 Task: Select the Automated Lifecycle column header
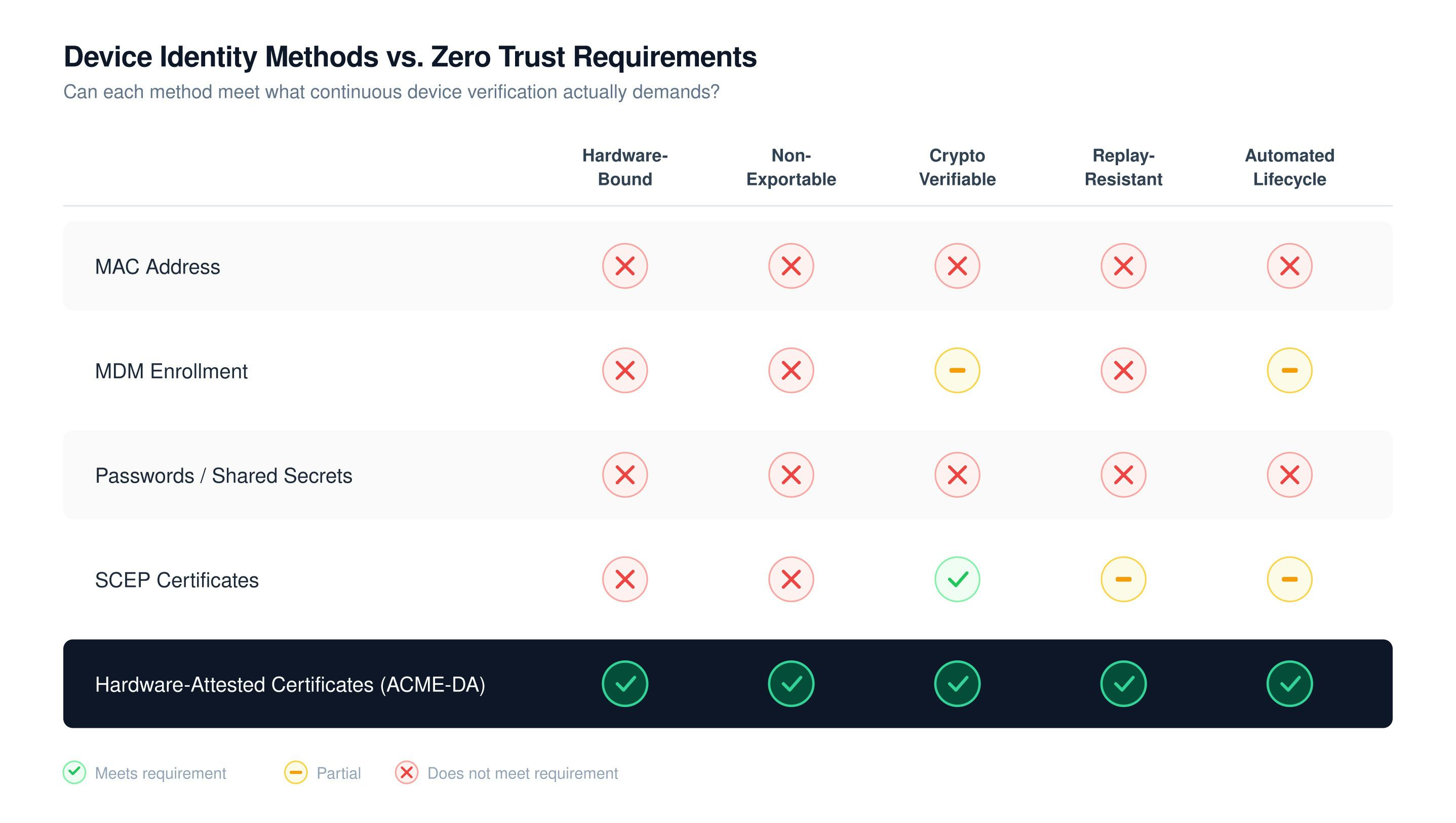[x=1289, y=167]
